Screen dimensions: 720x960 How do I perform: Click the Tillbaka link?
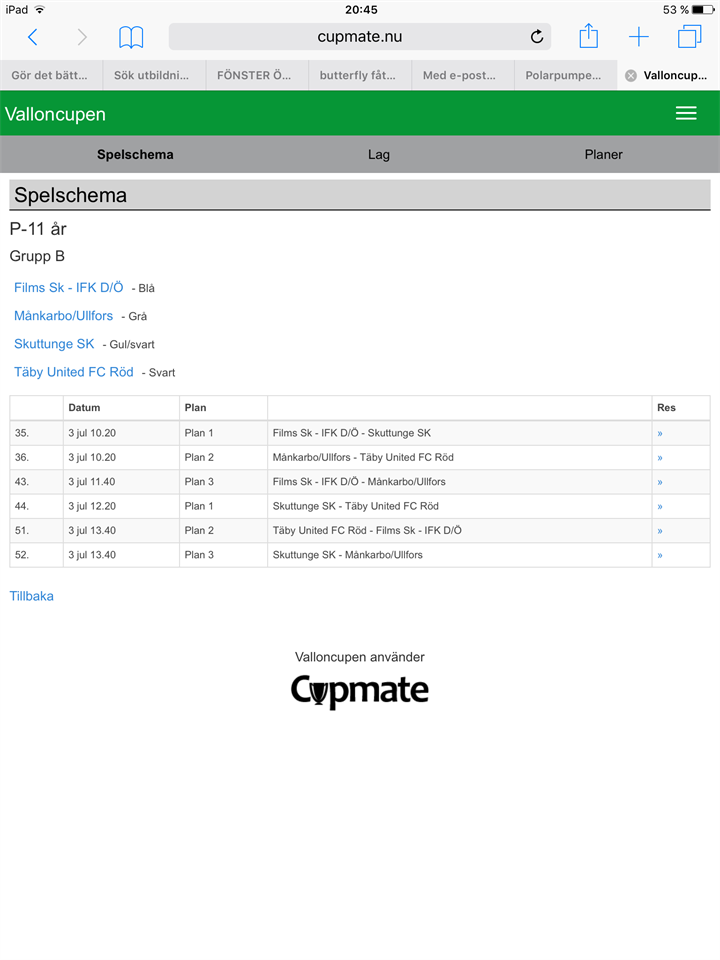pyautogui.click(x=32, y=596)
